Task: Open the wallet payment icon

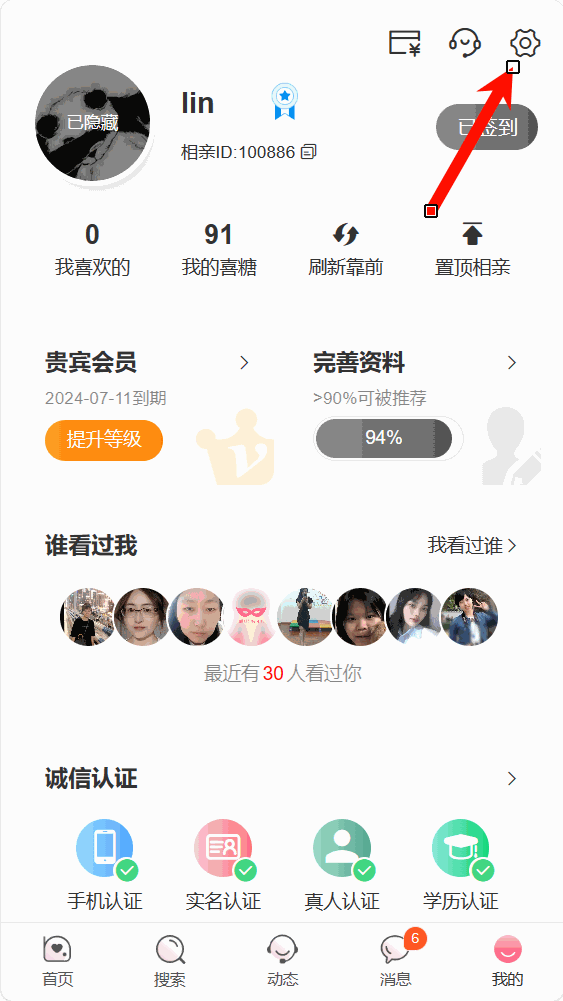Action: click(405, 43)
